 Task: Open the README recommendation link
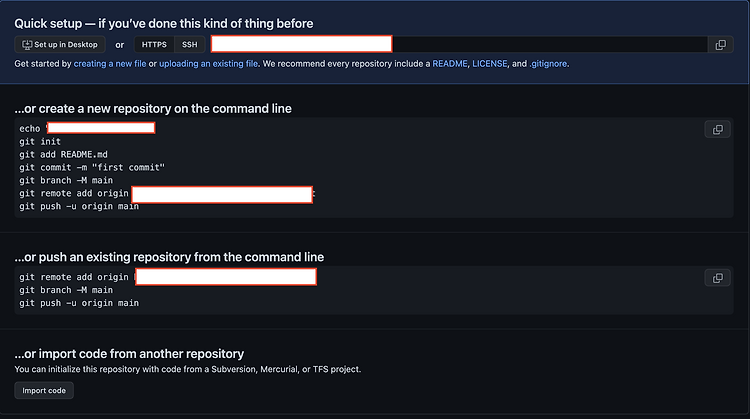[x=450, y=64]
